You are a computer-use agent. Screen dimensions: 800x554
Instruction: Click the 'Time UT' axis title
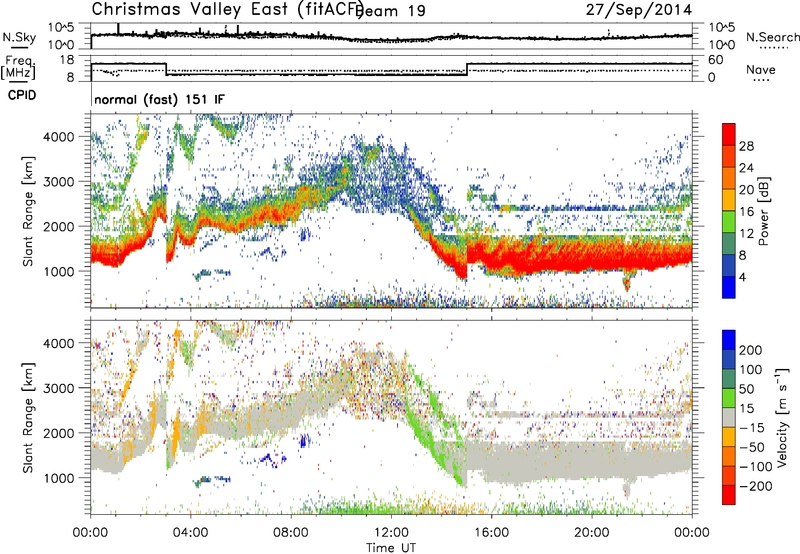tap(391, 547)
